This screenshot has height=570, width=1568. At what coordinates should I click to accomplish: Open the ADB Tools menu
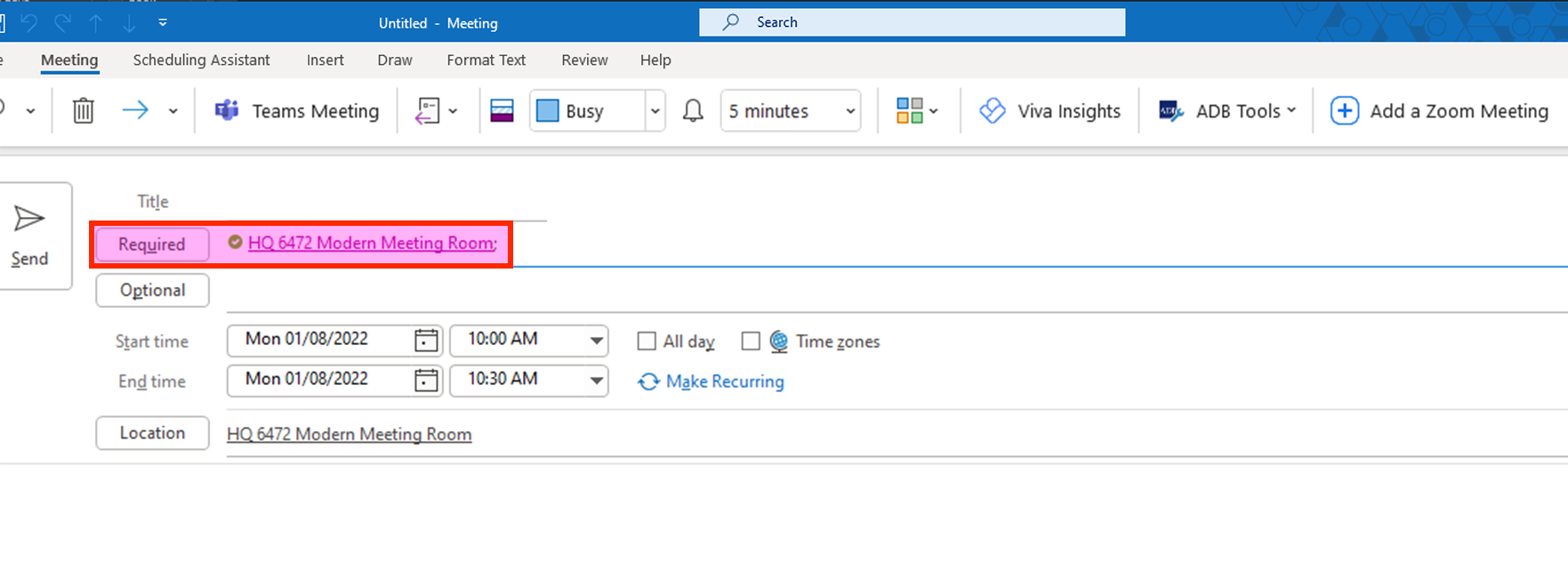(1227, 111)
